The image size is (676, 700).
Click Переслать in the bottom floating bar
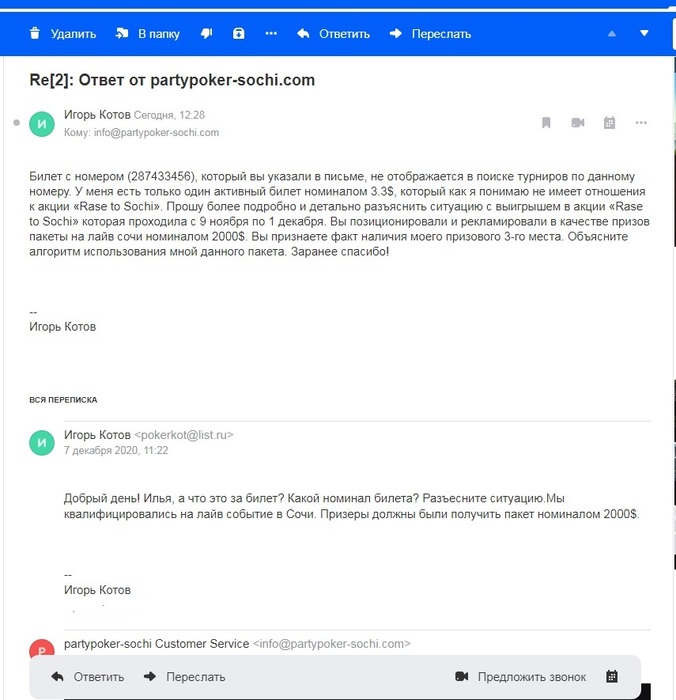click(x=184, y=677)
